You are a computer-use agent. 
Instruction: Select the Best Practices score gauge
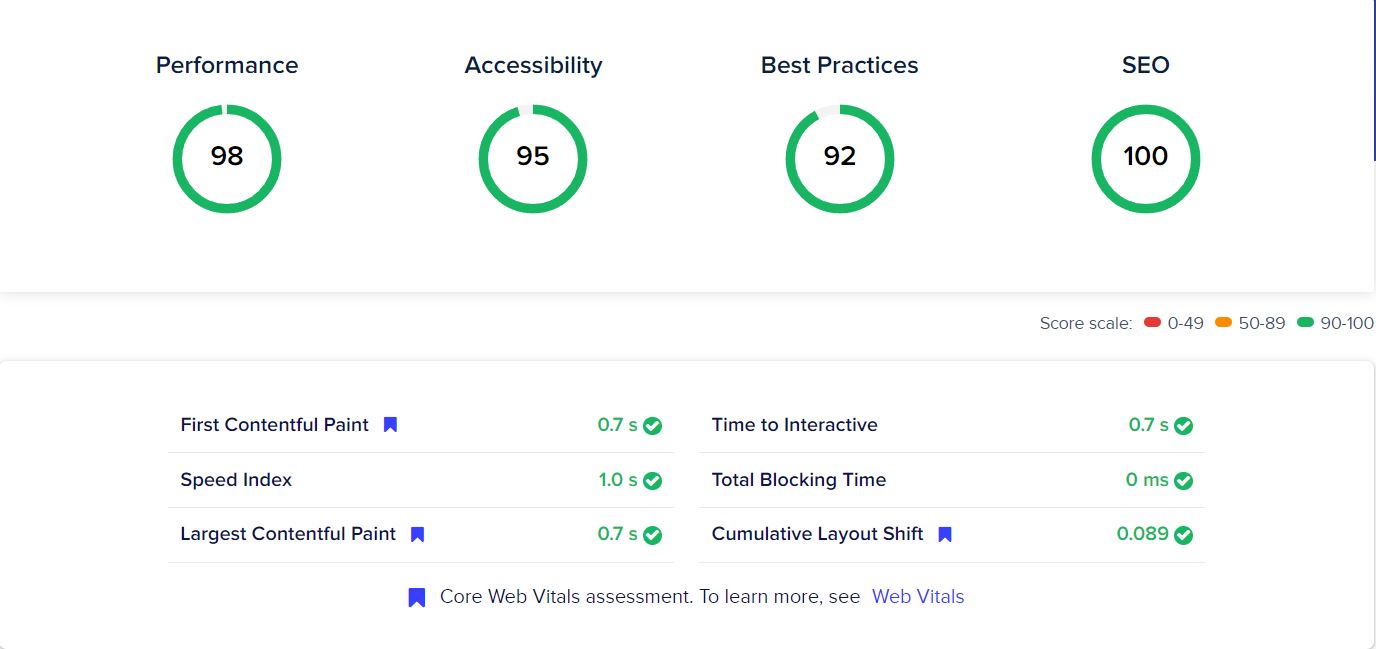840,158
